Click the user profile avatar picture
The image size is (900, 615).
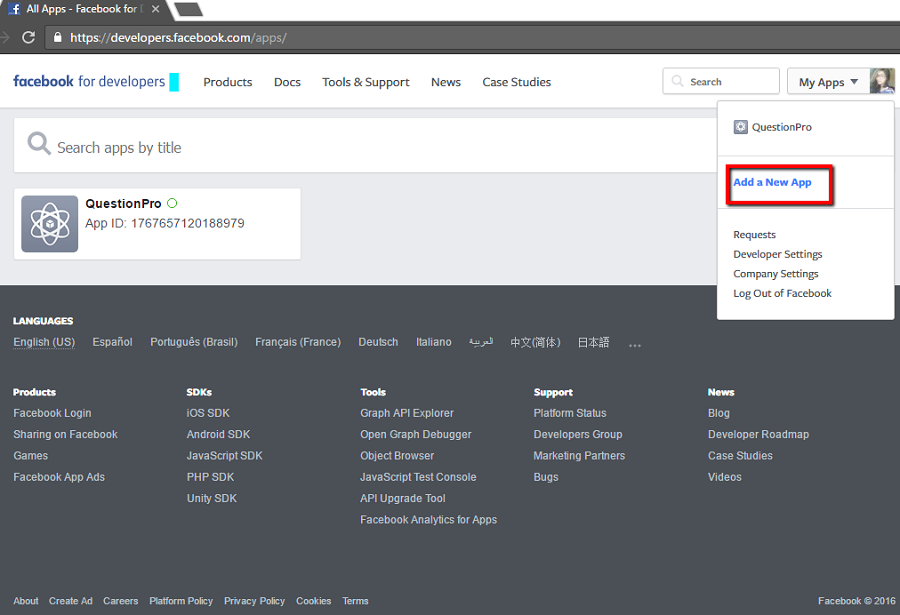(881, 82)
